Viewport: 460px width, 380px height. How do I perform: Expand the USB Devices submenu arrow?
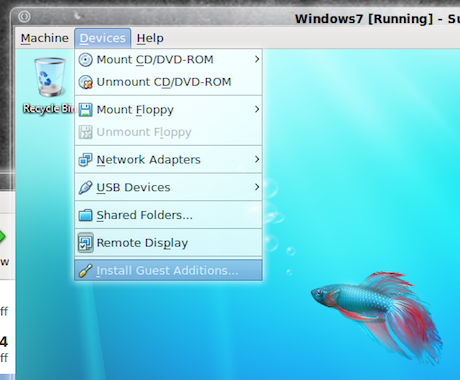(x=257, y=187)
